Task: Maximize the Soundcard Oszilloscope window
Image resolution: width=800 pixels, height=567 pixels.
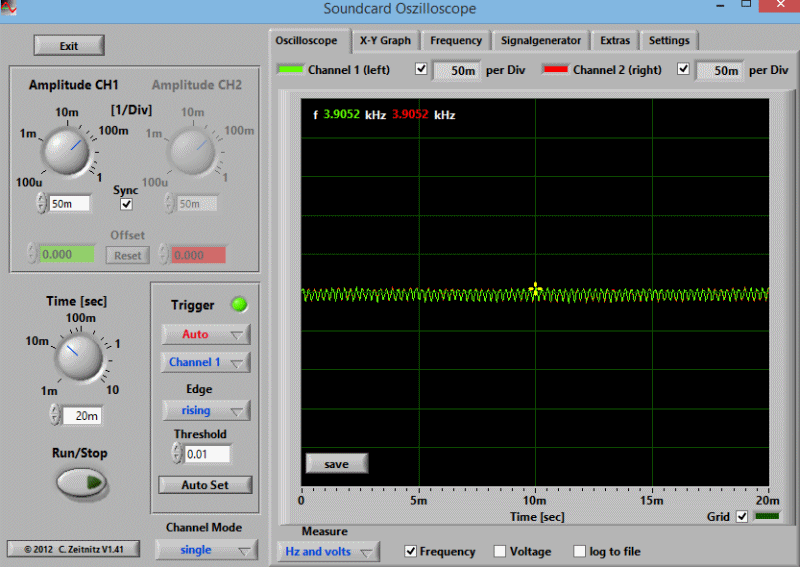Action: click(746, 4)
